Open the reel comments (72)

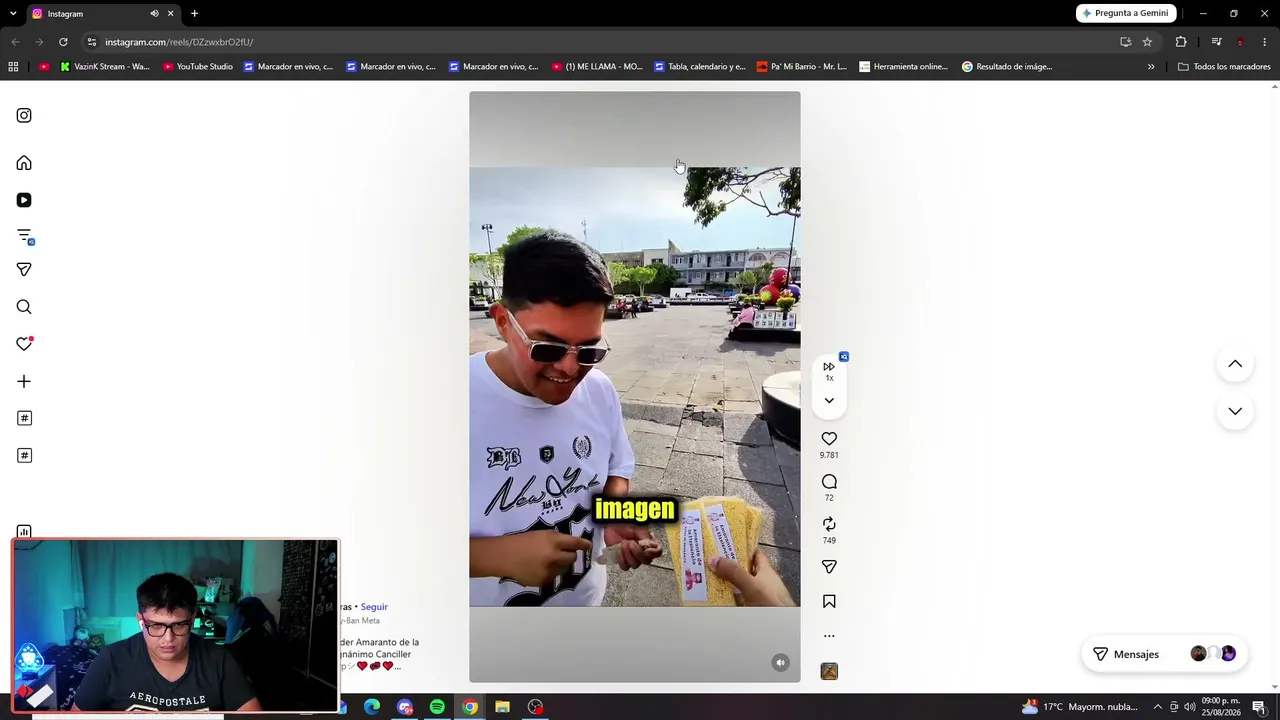tap(829, 481)
